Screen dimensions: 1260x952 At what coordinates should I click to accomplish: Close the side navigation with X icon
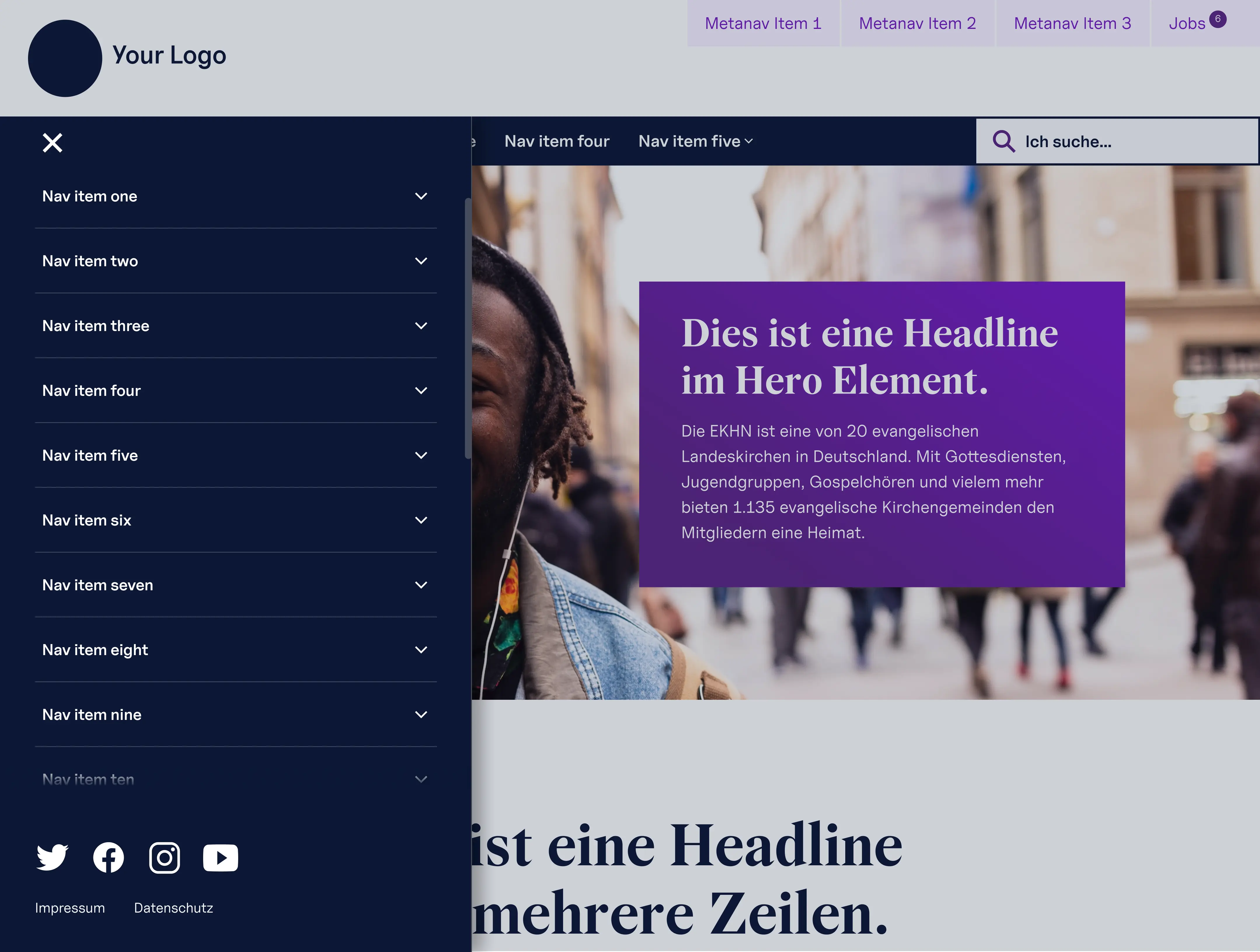click(x=53, y=142)
